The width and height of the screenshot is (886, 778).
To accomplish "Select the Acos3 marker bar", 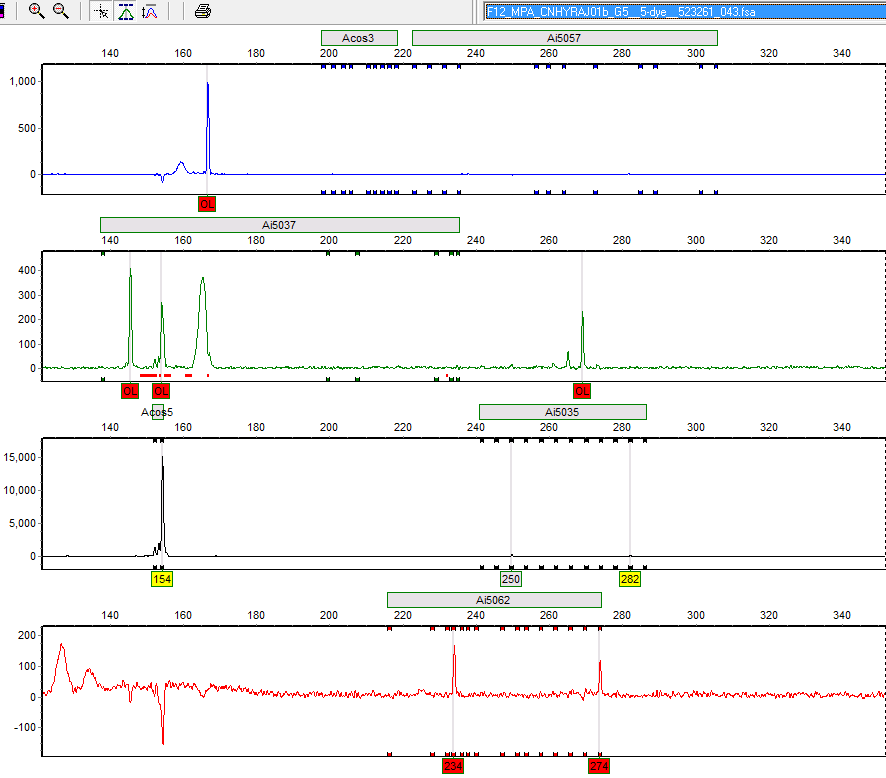I will (358, 38).
